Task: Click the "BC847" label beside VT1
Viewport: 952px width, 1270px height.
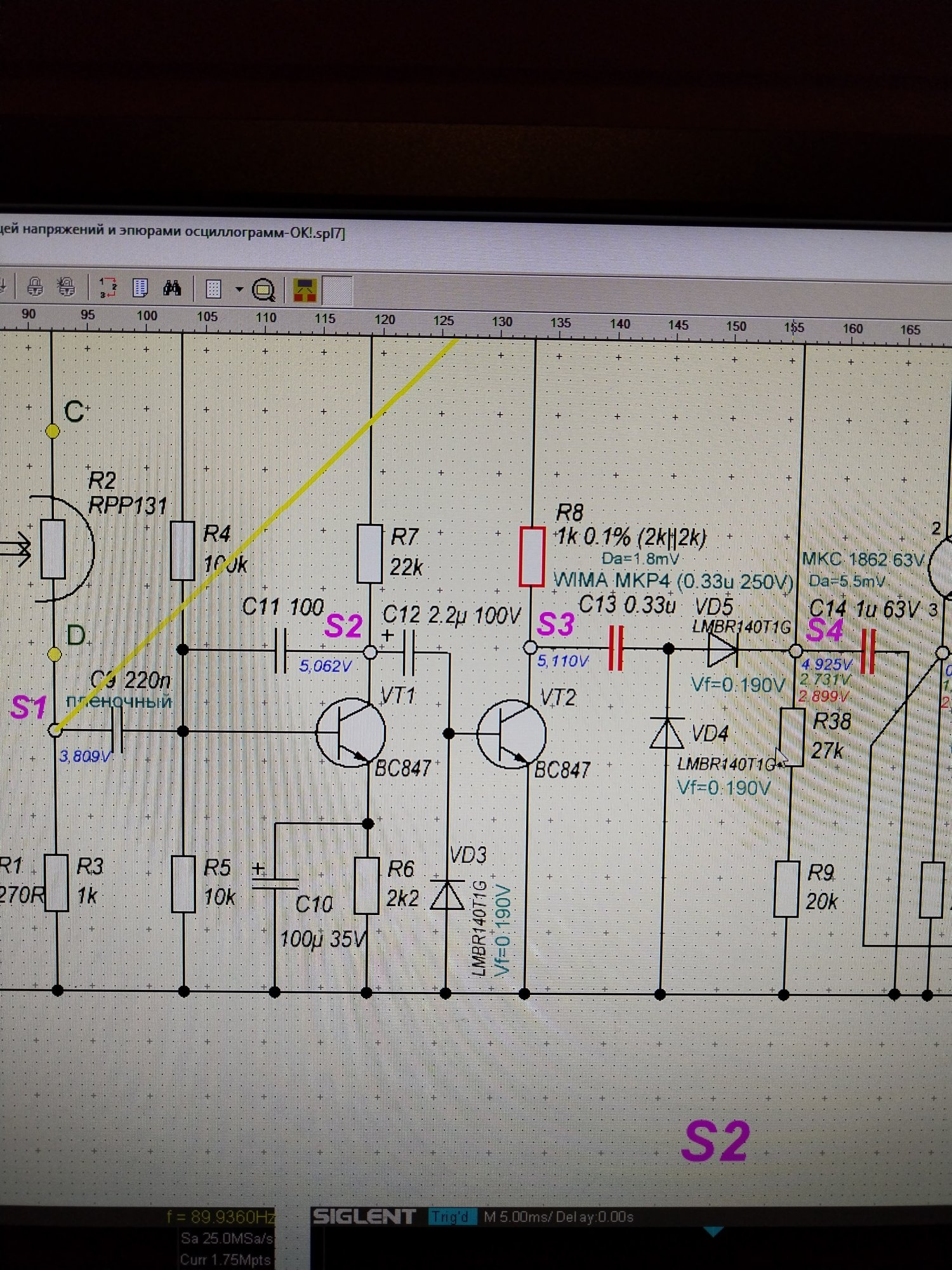Action: pos(403,768)
